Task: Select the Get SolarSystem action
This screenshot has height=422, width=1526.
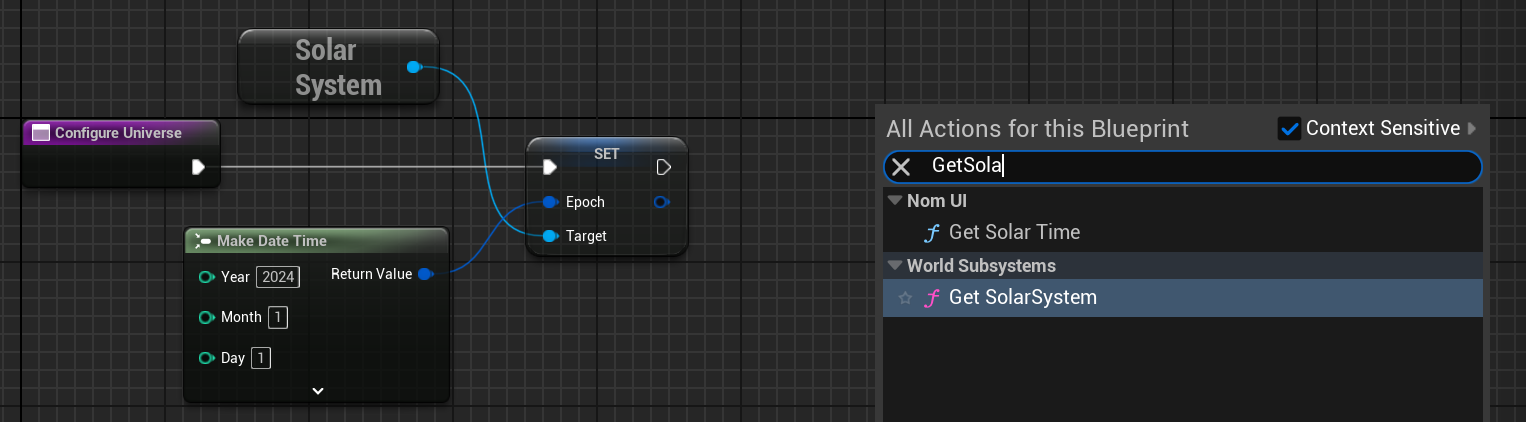Action: click(x=1022, y=298)
